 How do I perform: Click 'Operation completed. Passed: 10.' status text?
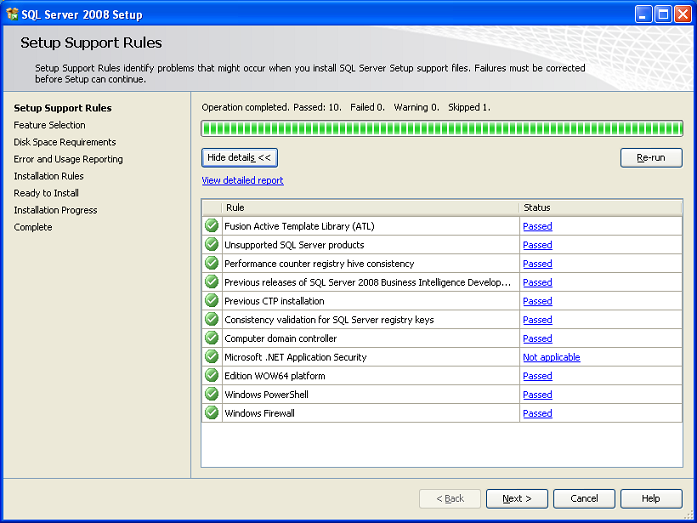[x=272, y=107]
